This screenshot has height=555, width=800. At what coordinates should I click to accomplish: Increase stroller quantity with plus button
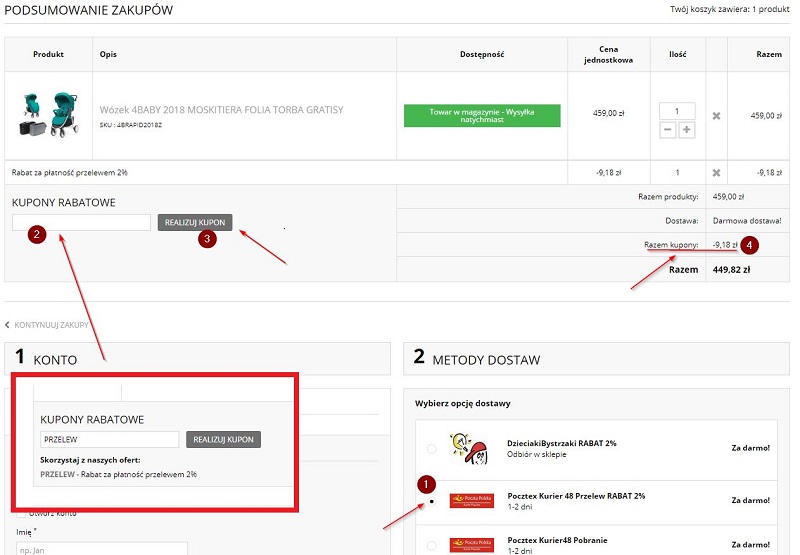click(687, 130)
